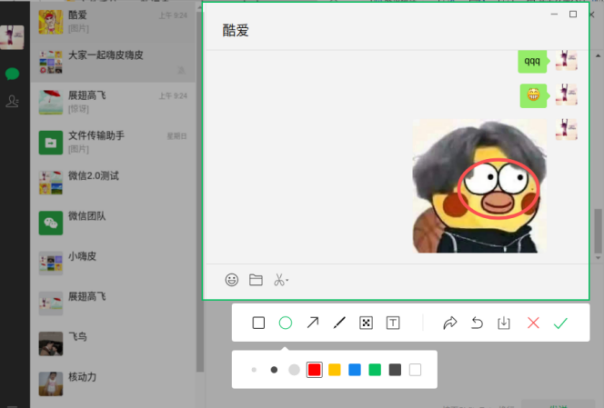Open the emoji picker in chat
Image resolution: width=604 pixels, height=408 pixels.
[232, 280]
